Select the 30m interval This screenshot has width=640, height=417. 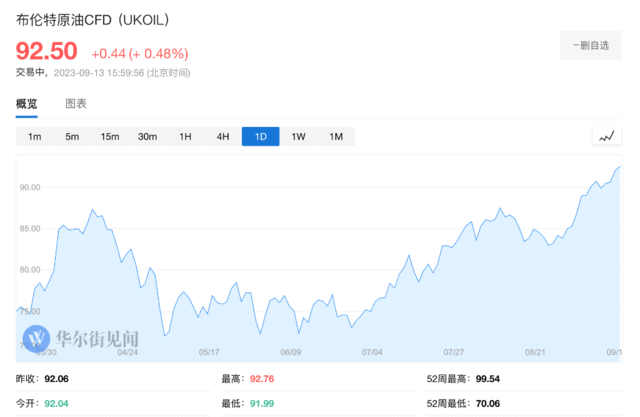(x=147, y=136)
